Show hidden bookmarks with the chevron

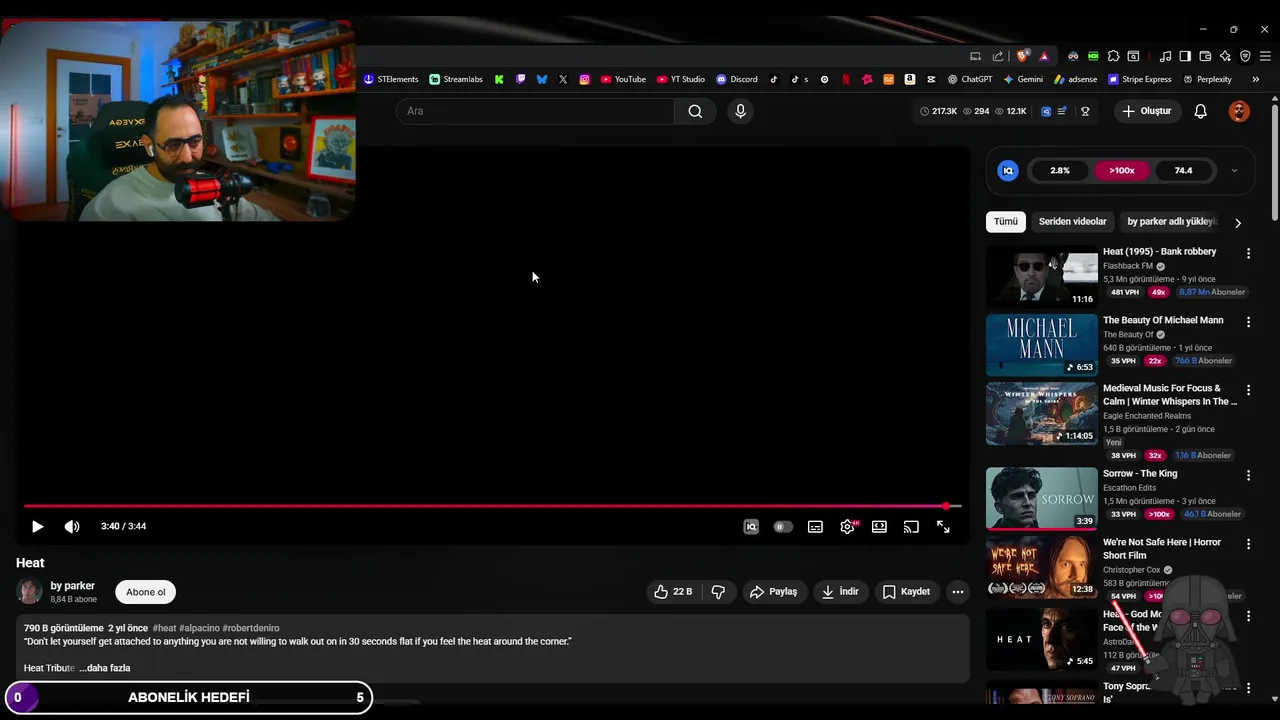pos(1256,79)
